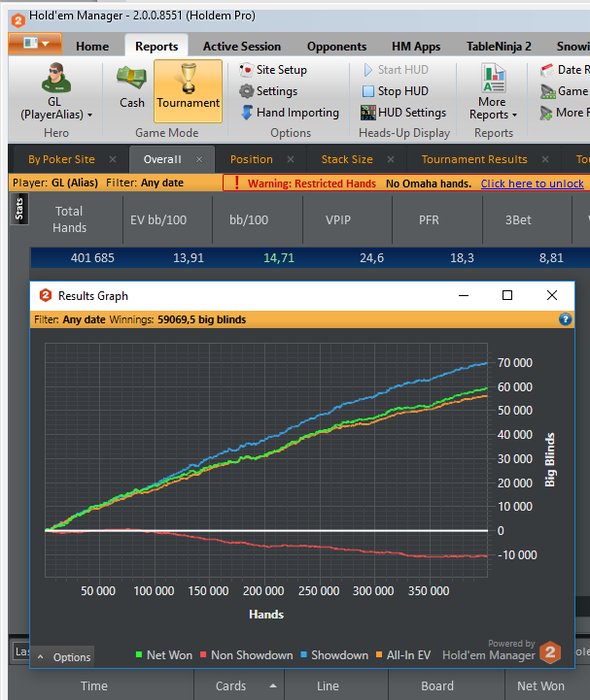
Task: Open the Position report tab
Action: pos(251,159)
